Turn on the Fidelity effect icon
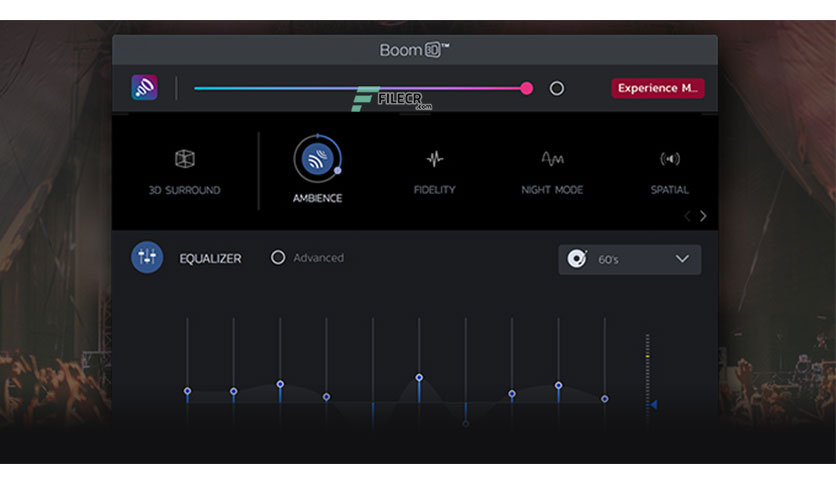 (435, 158)
